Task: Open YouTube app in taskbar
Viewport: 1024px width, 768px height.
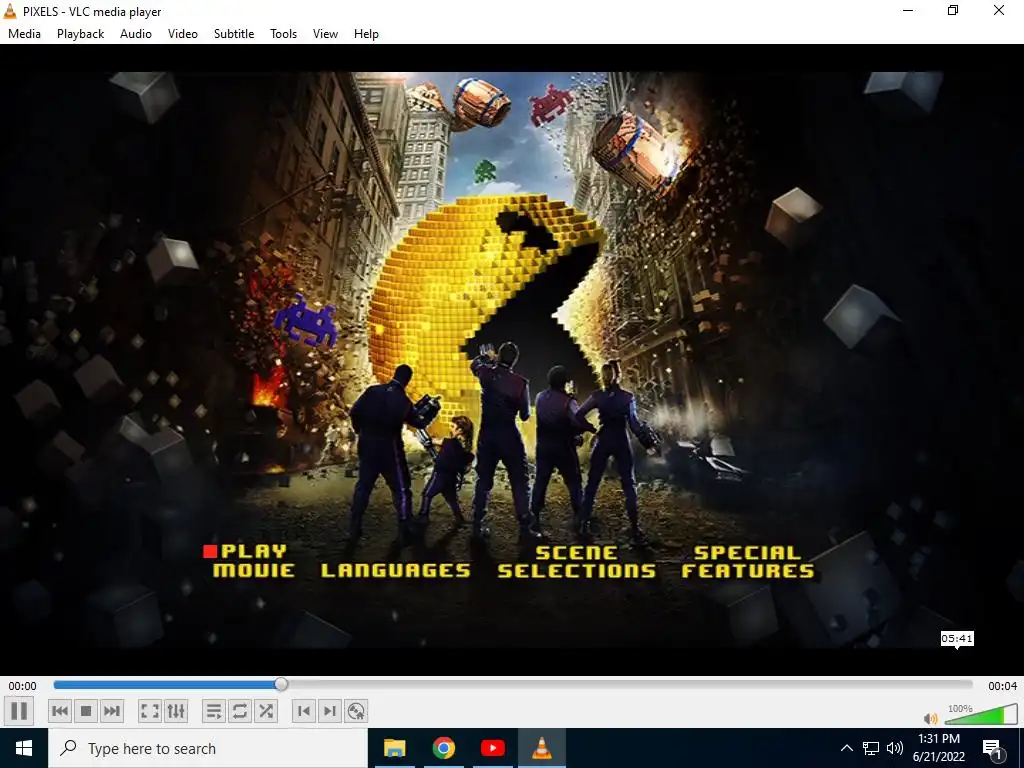Action: 492,748
